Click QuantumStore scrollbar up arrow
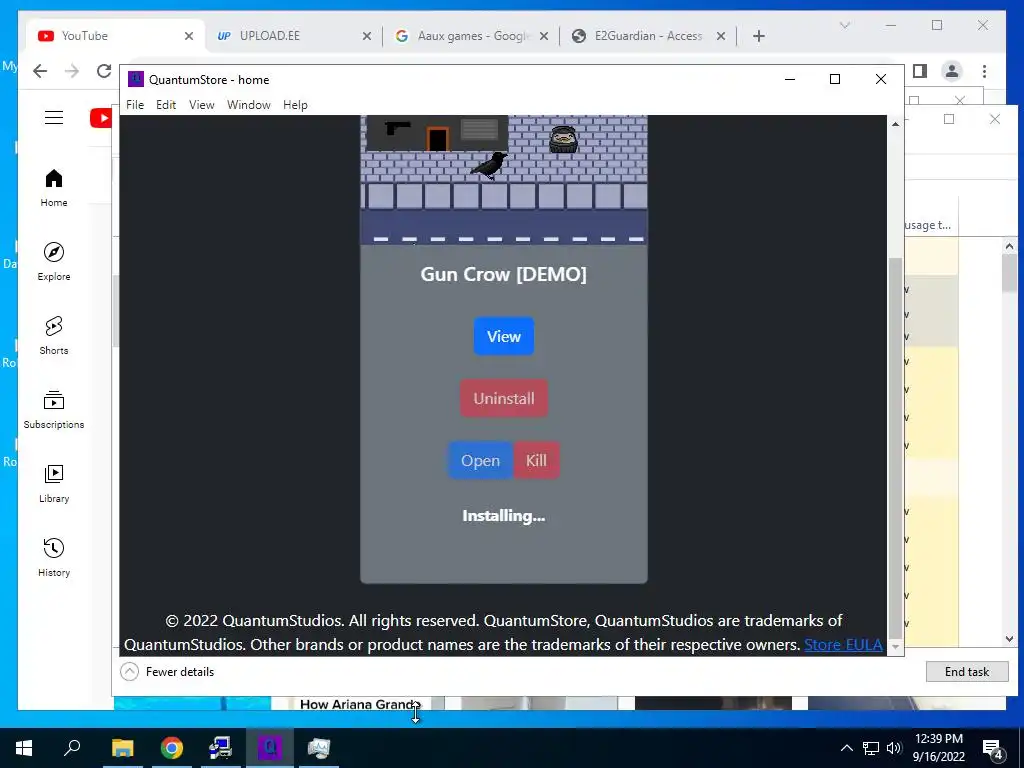This screenshot has height=768, width=1024. tap(895, 123)
